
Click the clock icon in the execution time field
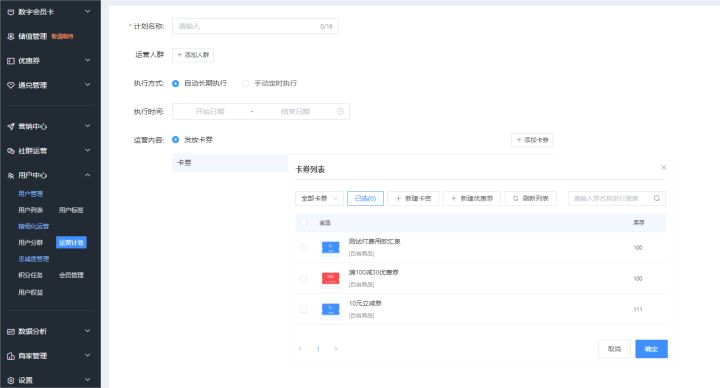(340, 112)
